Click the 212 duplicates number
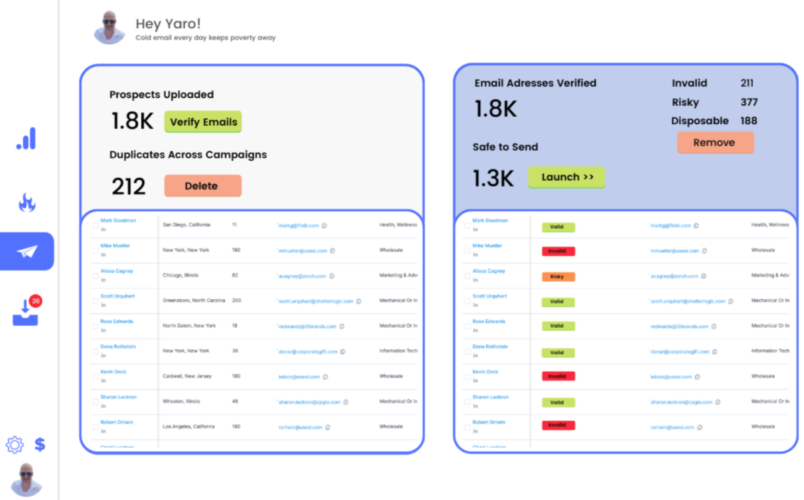Image resolution: width=804 pixels, height=500 pixels. click(128, 186)
